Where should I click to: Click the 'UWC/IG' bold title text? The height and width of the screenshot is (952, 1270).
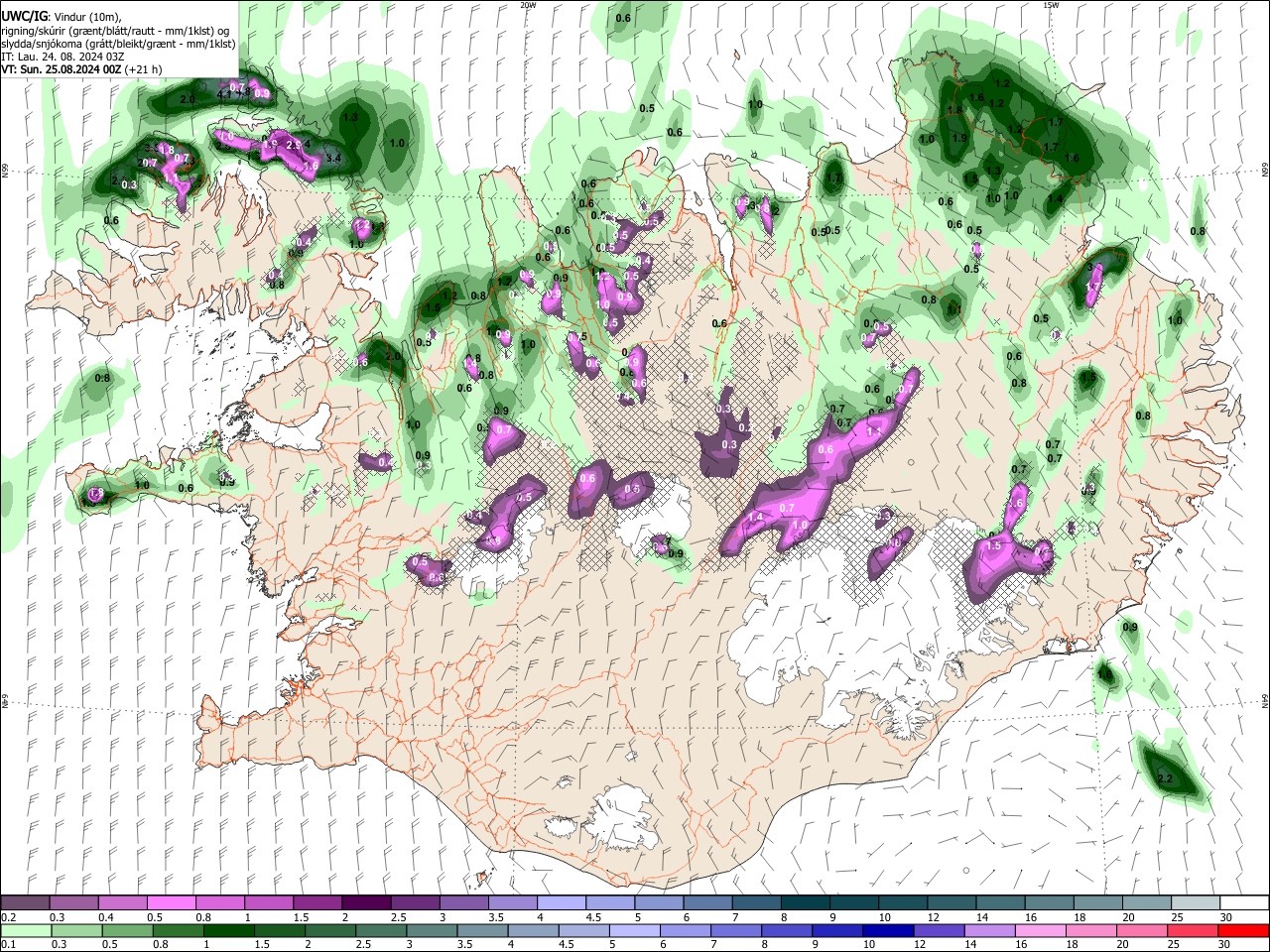tap(24, 17)
